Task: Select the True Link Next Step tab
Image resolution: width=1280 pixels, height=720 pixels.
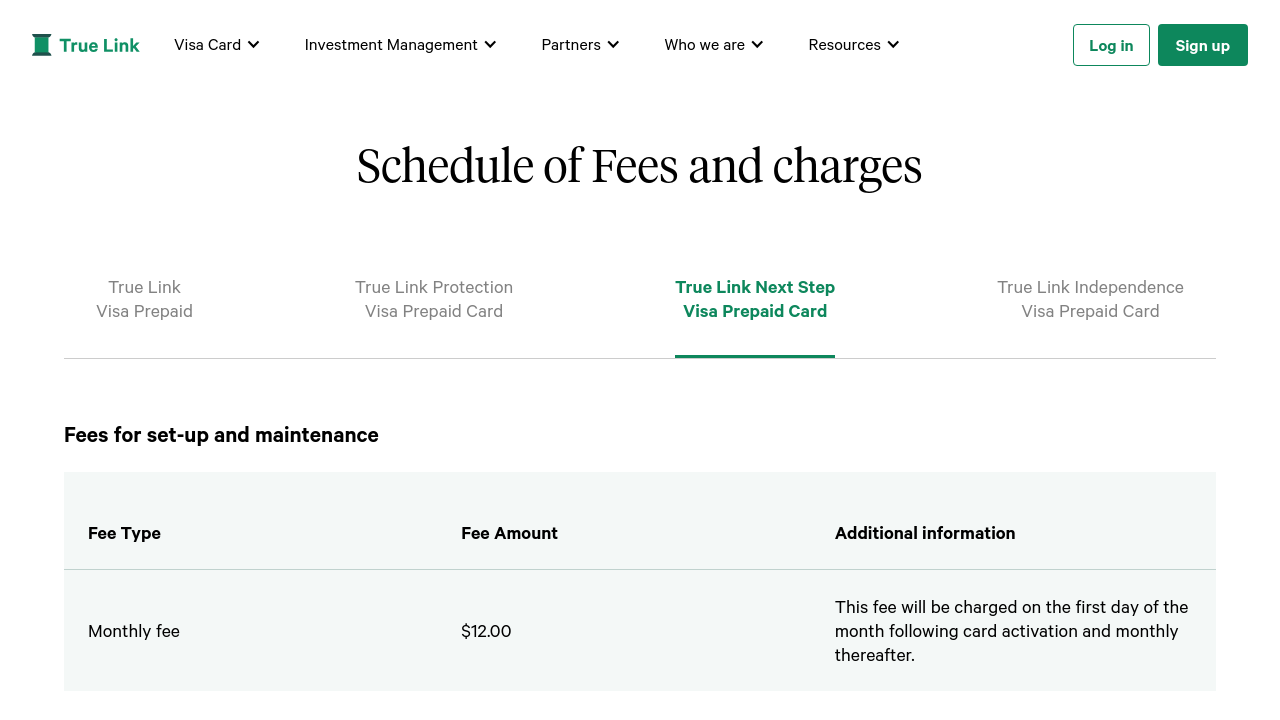Action: point(755,299)
